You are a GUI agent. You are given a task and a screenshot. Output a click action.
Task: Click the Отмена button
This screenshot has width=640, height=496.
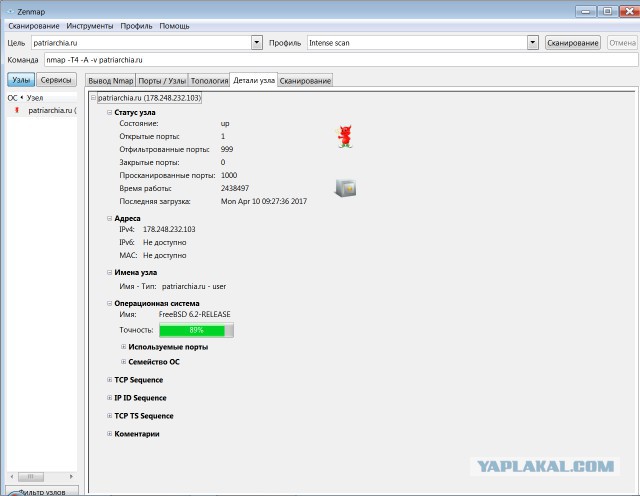click(622, 43)
